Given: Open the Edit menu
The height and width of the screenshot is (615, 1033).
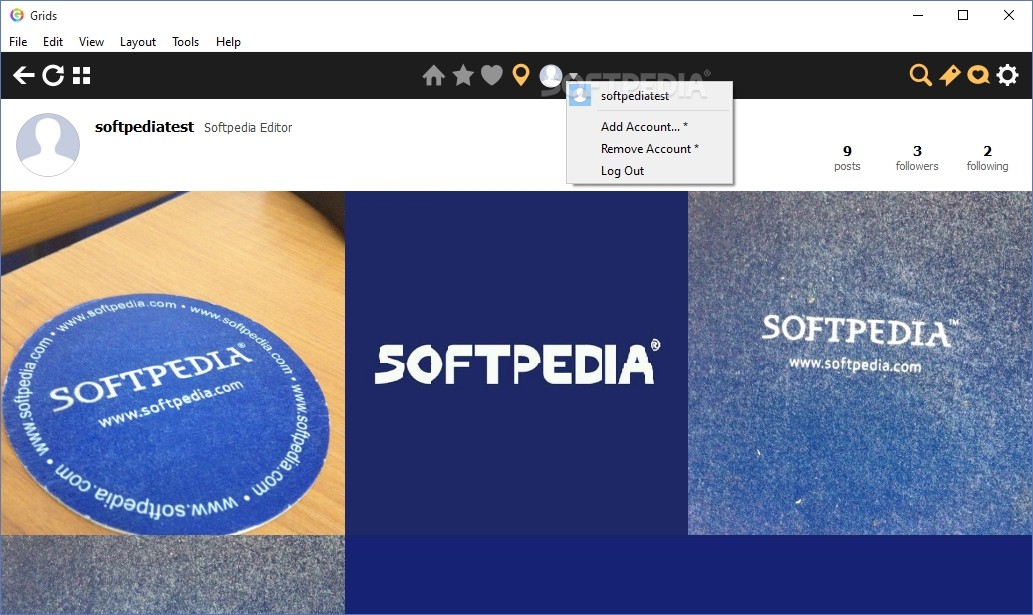Looking at the screenshot, I should [53, 41].
